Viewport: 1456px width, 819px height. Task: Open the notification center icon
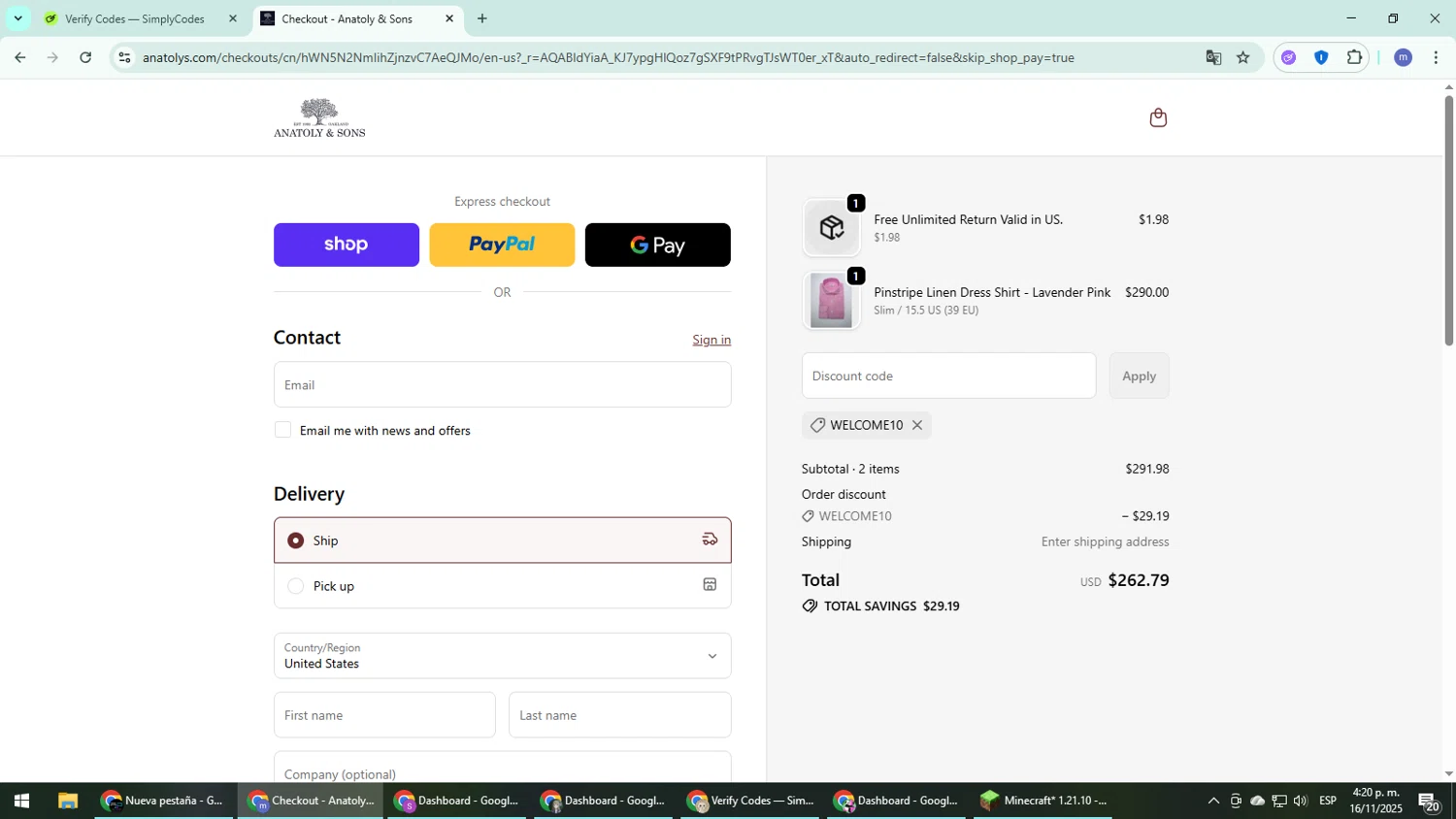pos(1429,802)
